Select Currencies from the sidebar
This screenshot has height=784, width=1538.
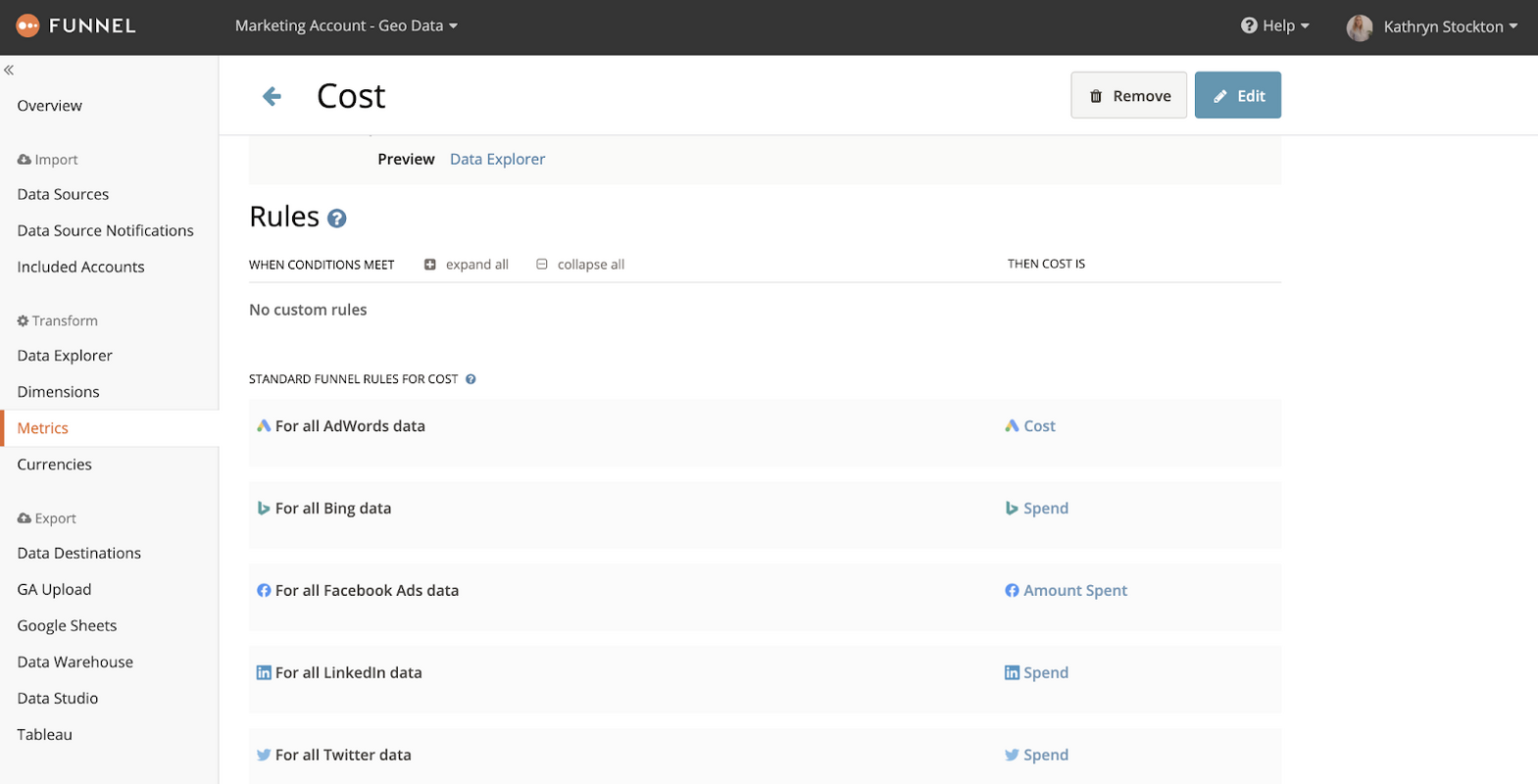point(55,465)
